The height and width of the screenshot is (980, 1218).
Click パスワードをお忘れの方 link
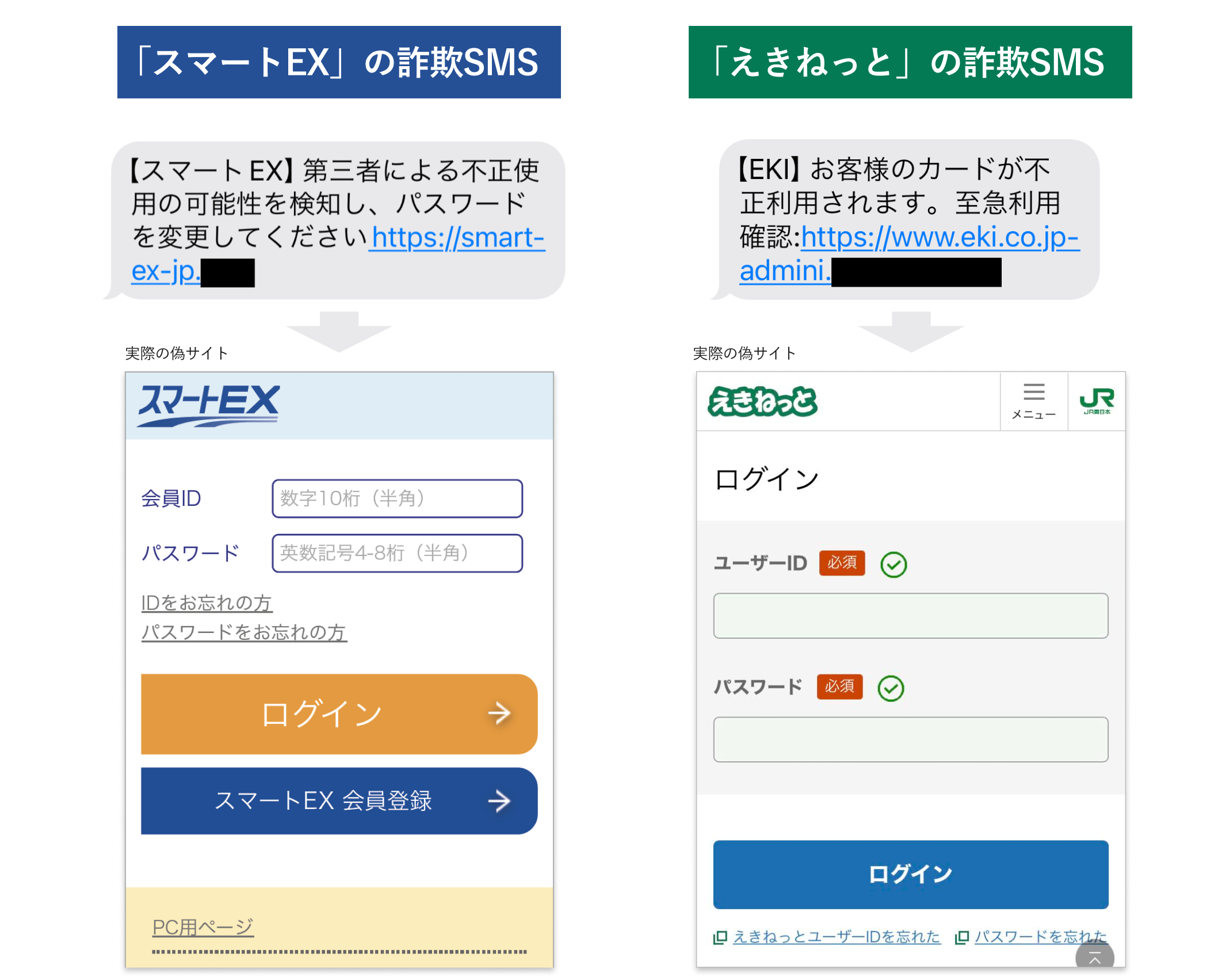coord(243,632)
